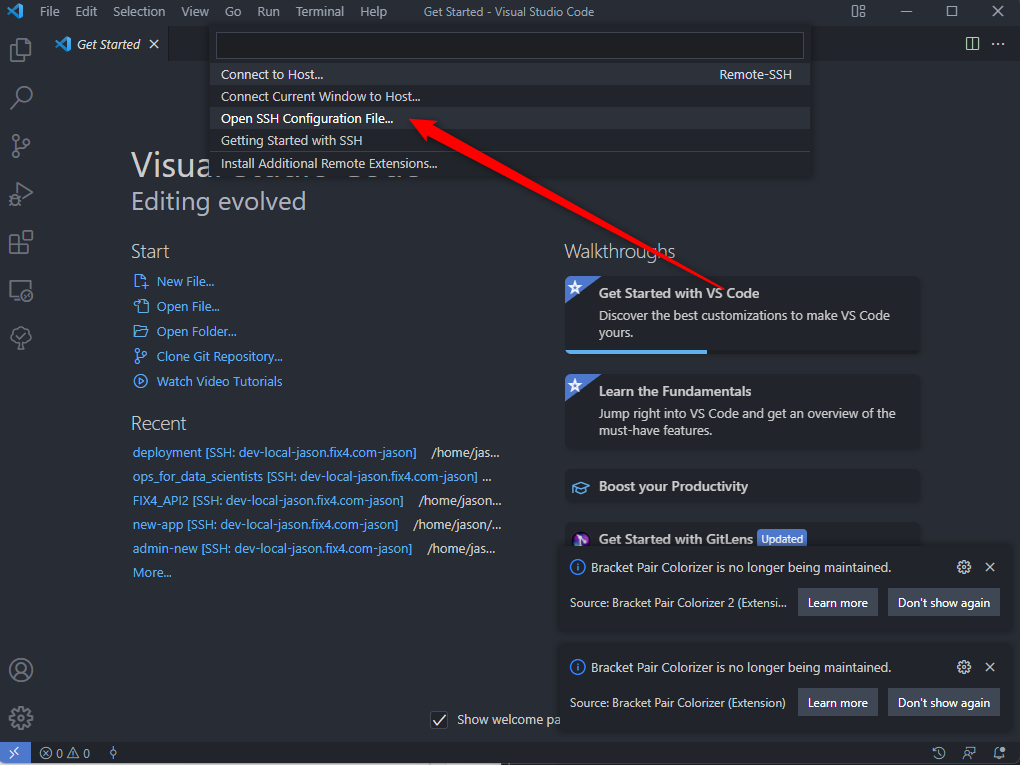The image size is (1020, 765).
Task: Open the Manage gear icon in activity bar
Action: (21, 718)
